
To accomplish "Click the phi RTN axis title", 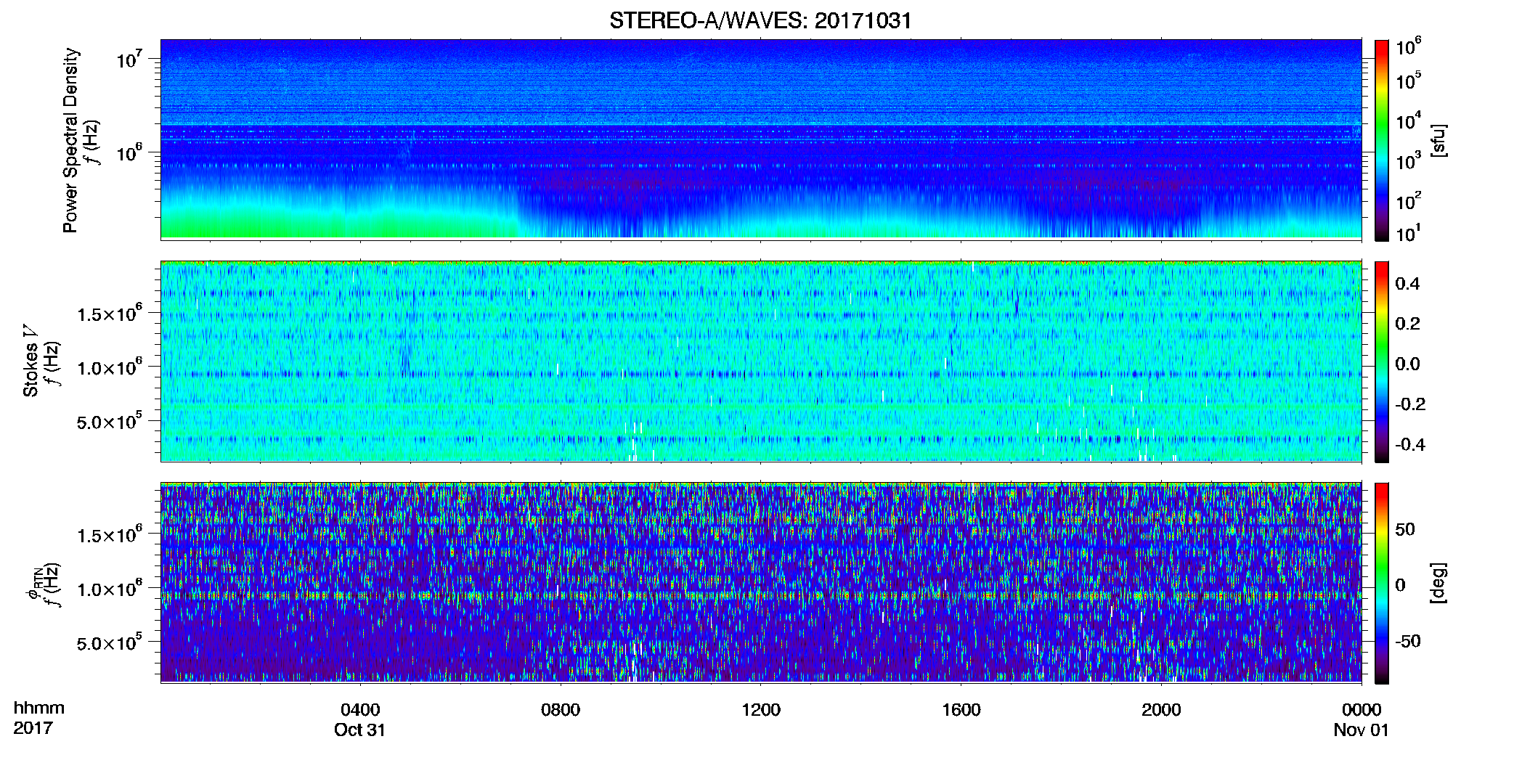I will point(34,584).
